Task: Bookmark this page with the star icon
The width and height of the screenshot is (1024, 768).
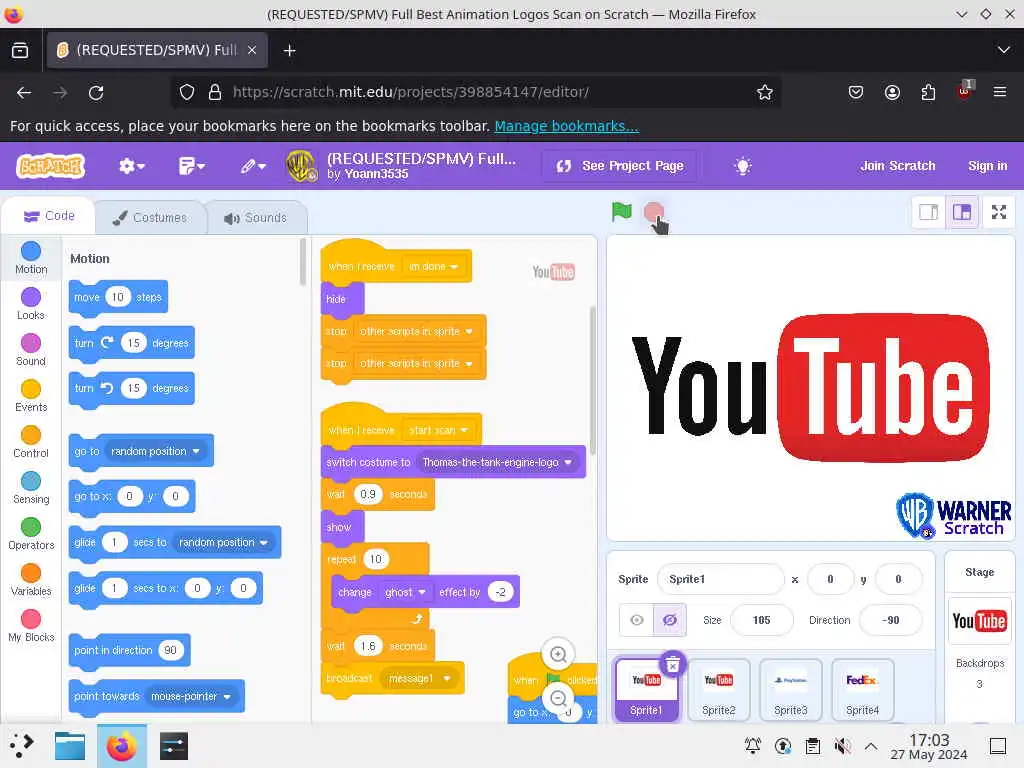Action: 765,93
